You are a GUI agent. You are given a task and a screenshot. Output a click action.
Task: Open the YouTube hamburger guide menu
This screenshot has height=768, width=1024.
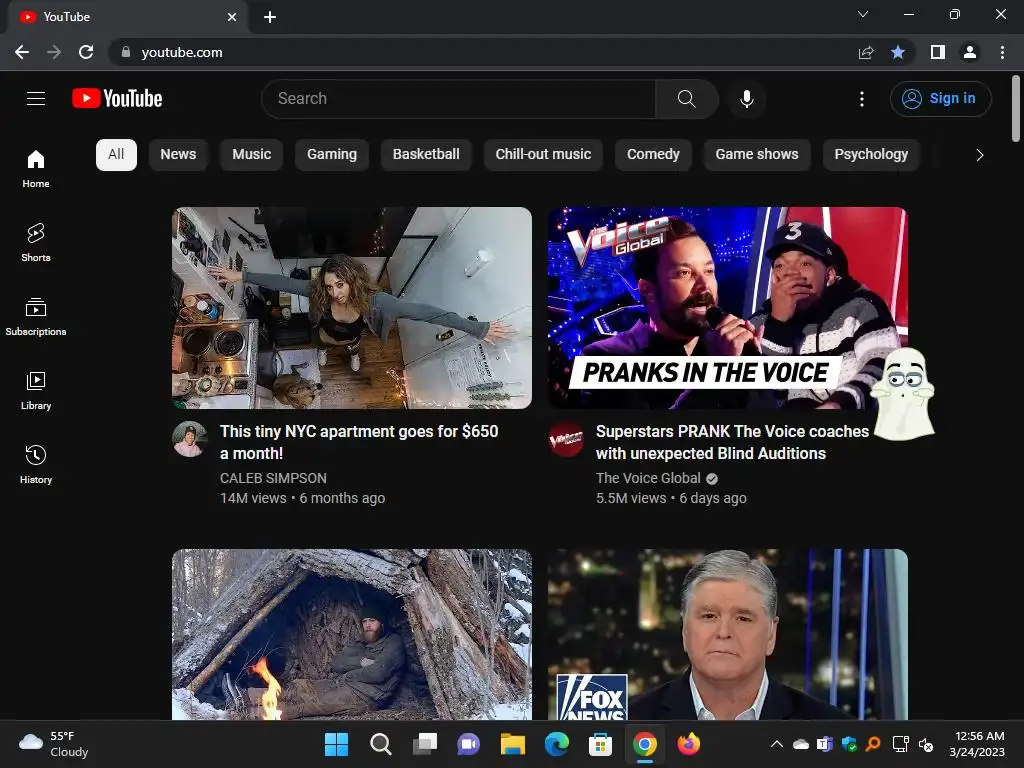tap(36, 99)
